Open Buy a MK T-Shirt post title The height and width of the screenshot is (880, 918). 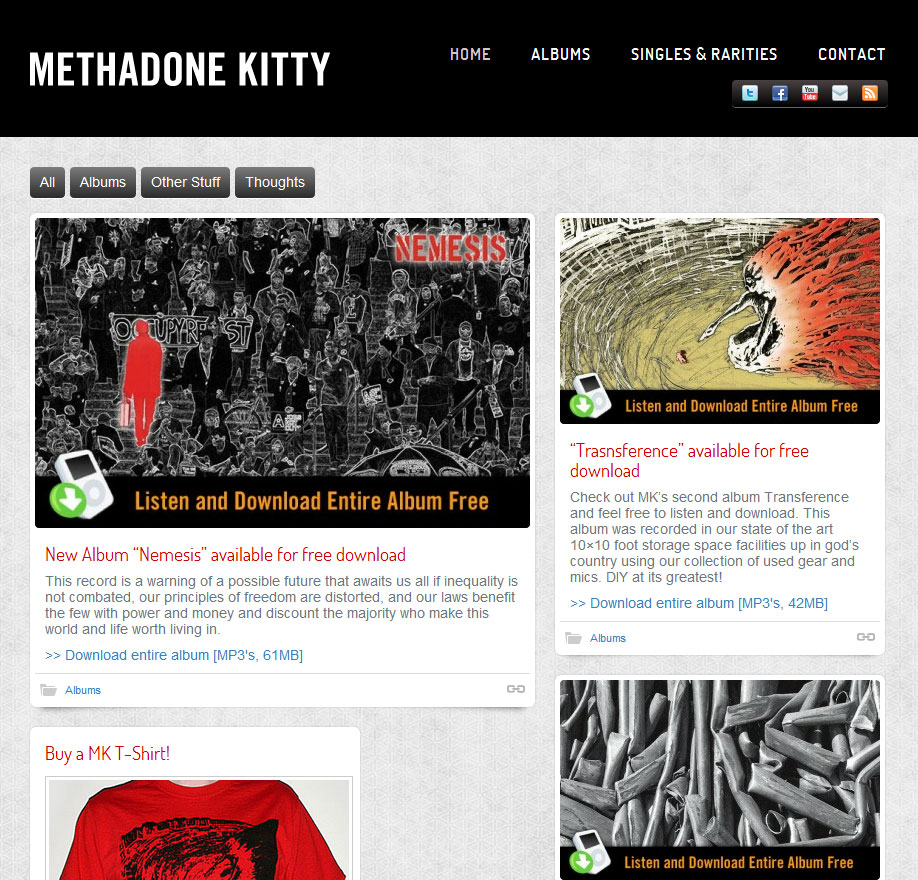pos(108,754)
